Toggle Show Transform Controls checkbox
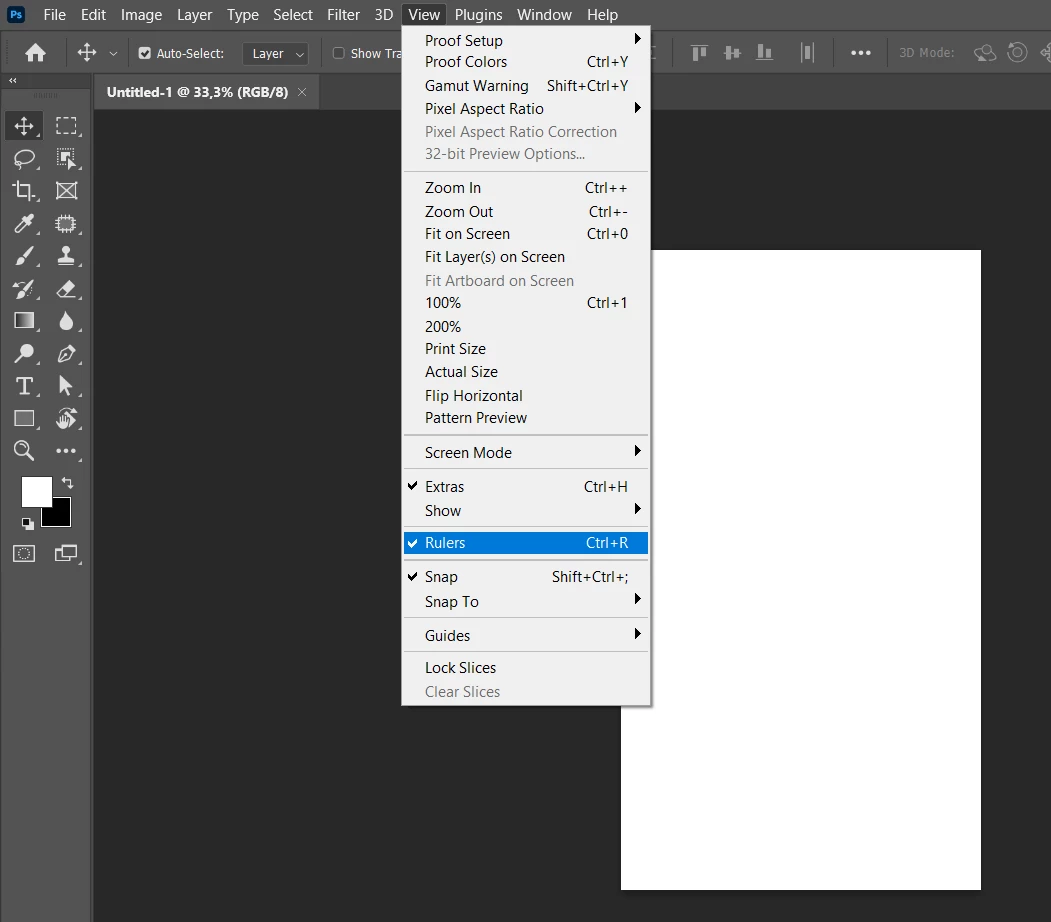 [339, 53]
